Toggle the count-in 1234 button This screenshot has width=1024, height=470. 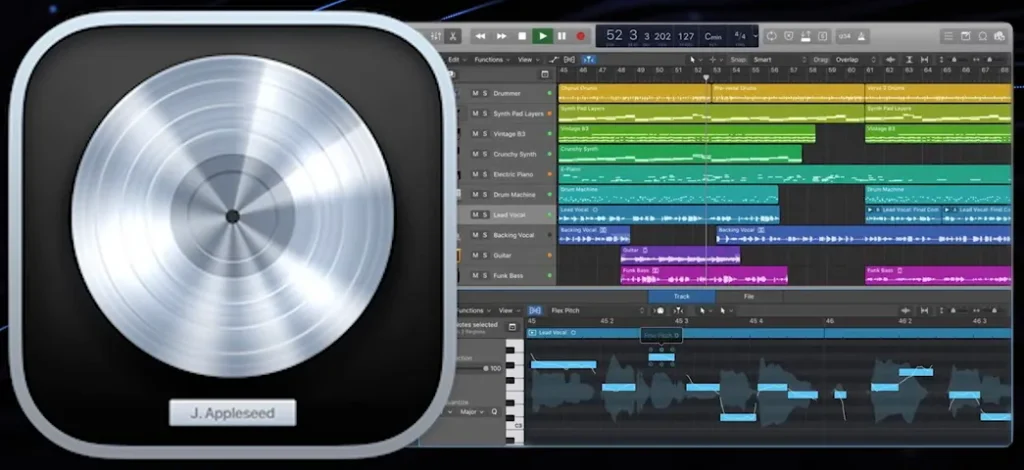tap(844, 37)
